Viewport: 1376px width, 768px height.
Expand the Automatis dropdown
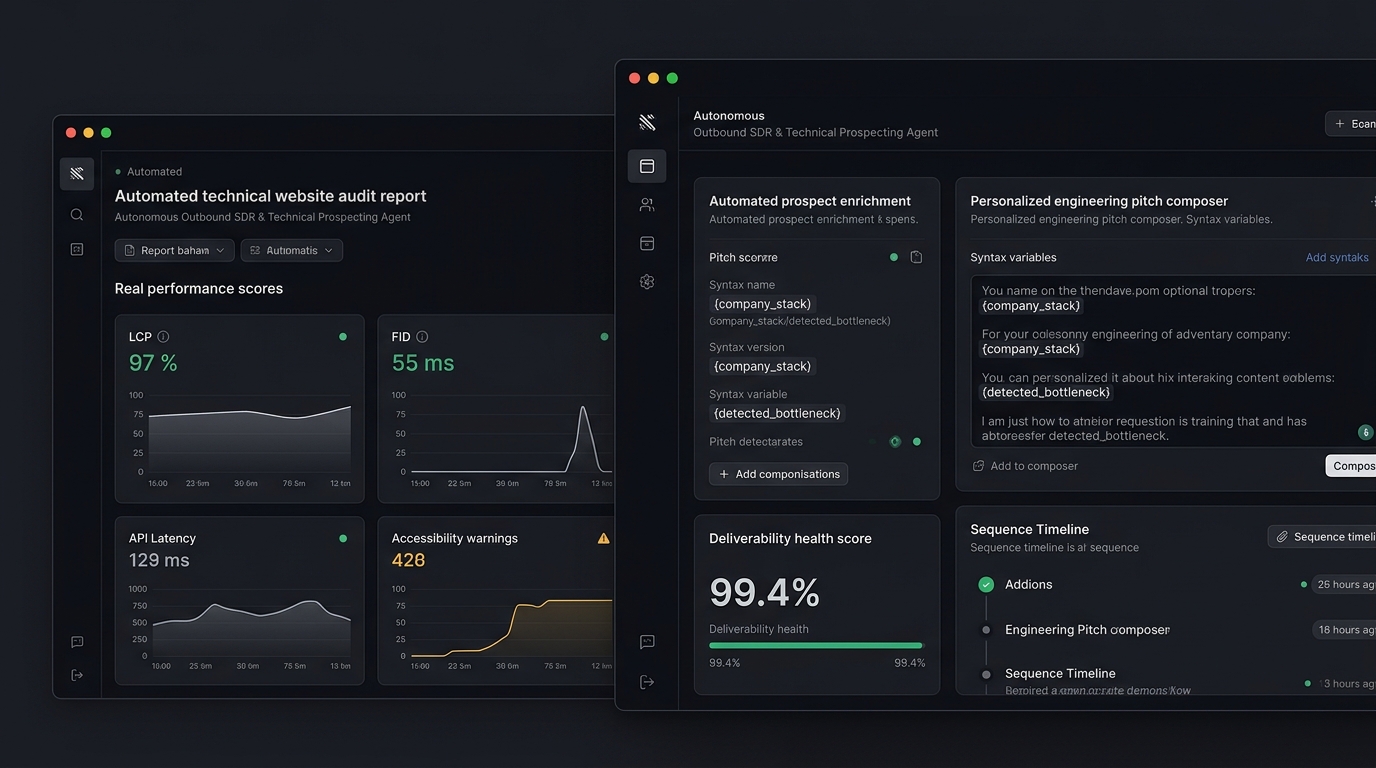coord(292,250)
